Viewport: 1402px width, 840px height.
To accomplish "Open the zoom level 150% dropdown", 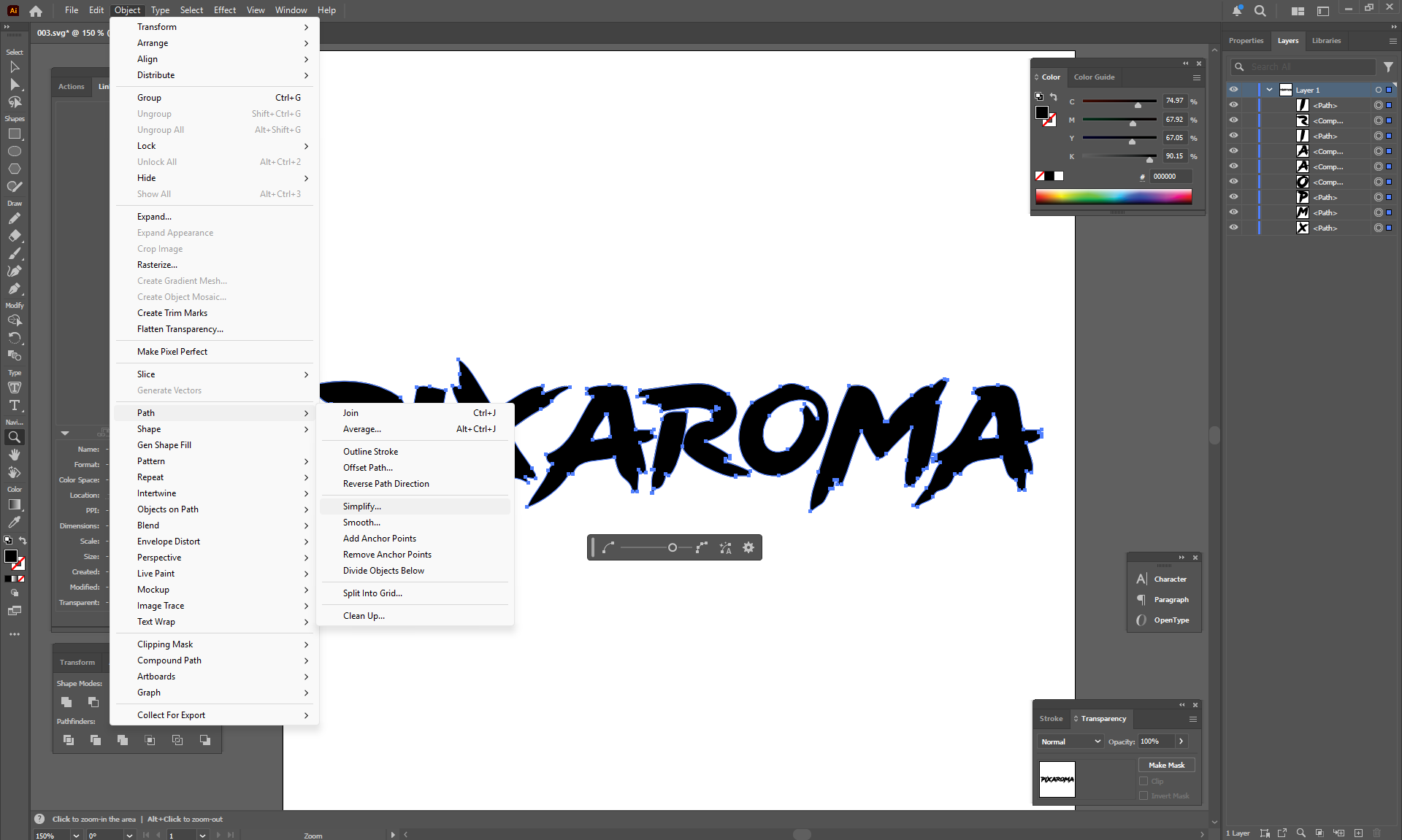I will (x=76, y=835).
